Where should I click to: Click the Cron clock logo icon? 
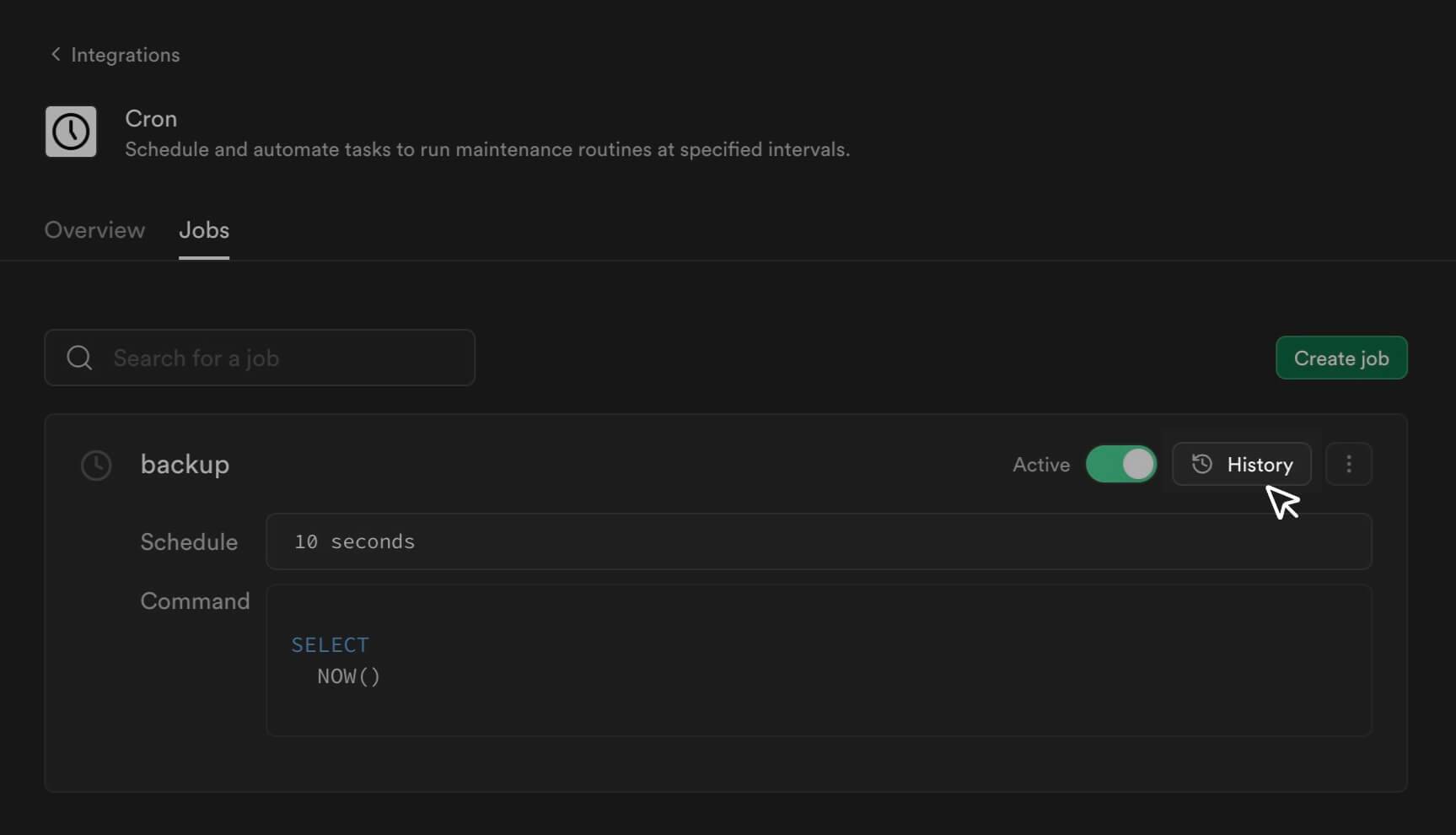pyautogui.click(x=71, y=132)
